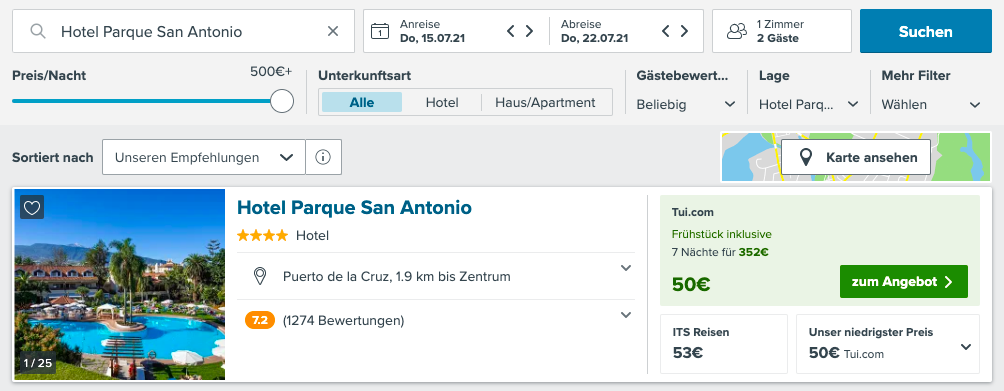This screenshot has height=391, width=1004.
Task: Open Lage location dropdown
Action: point(809,104)
